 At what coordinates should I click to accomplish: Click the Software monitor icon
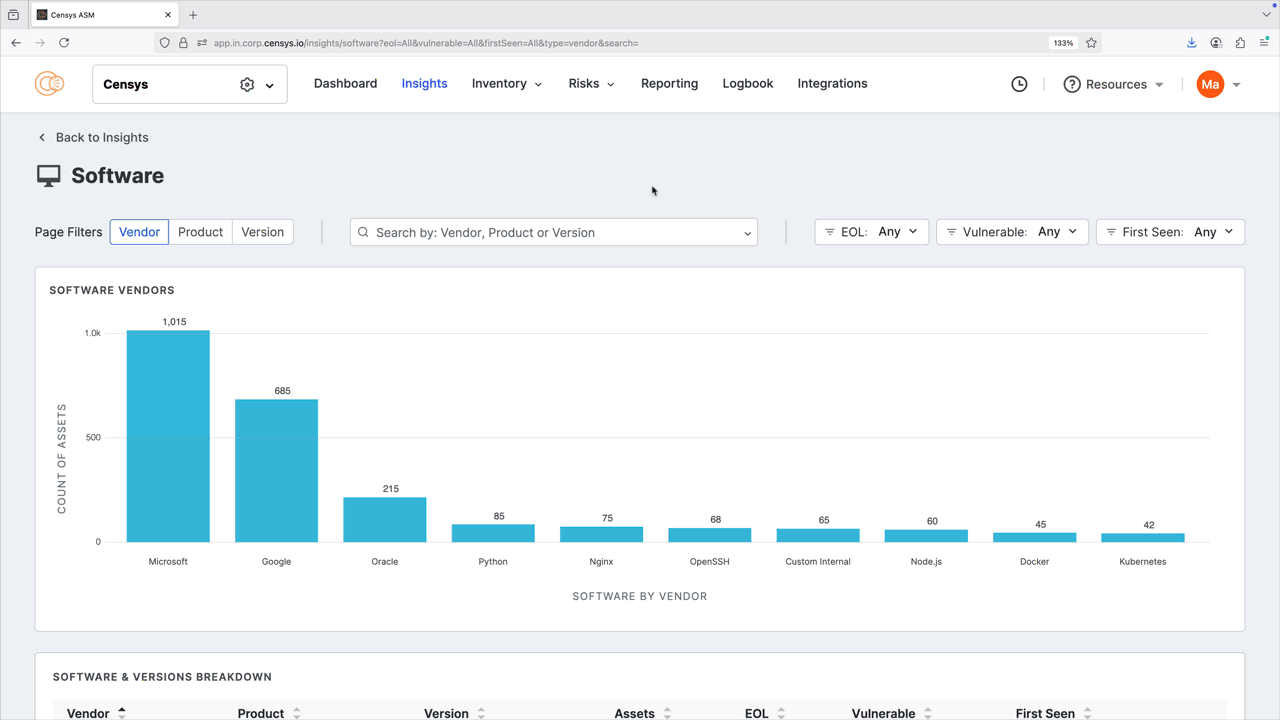(48, 176)
